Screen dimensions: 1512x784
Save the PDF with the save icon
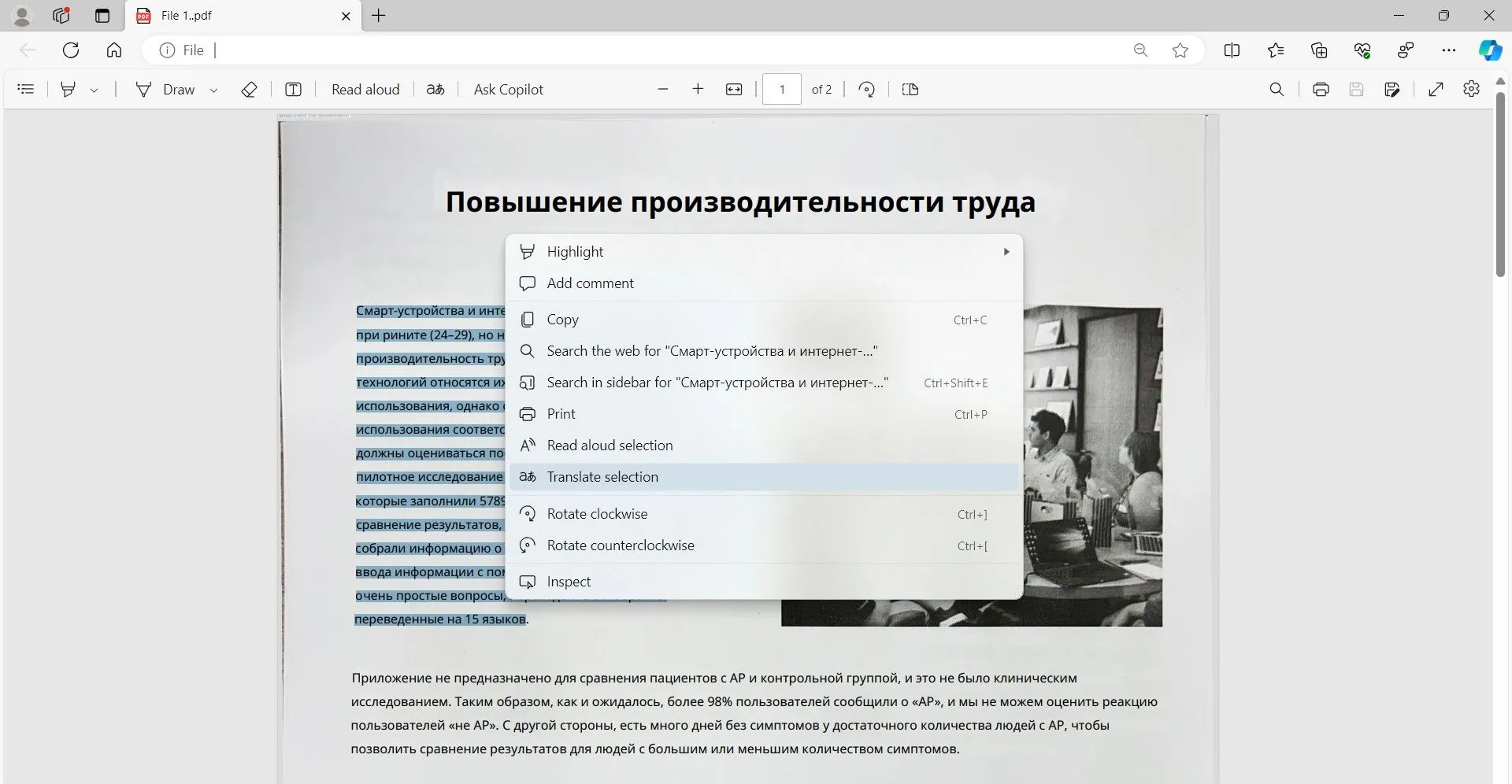(x=1356, y=89)
